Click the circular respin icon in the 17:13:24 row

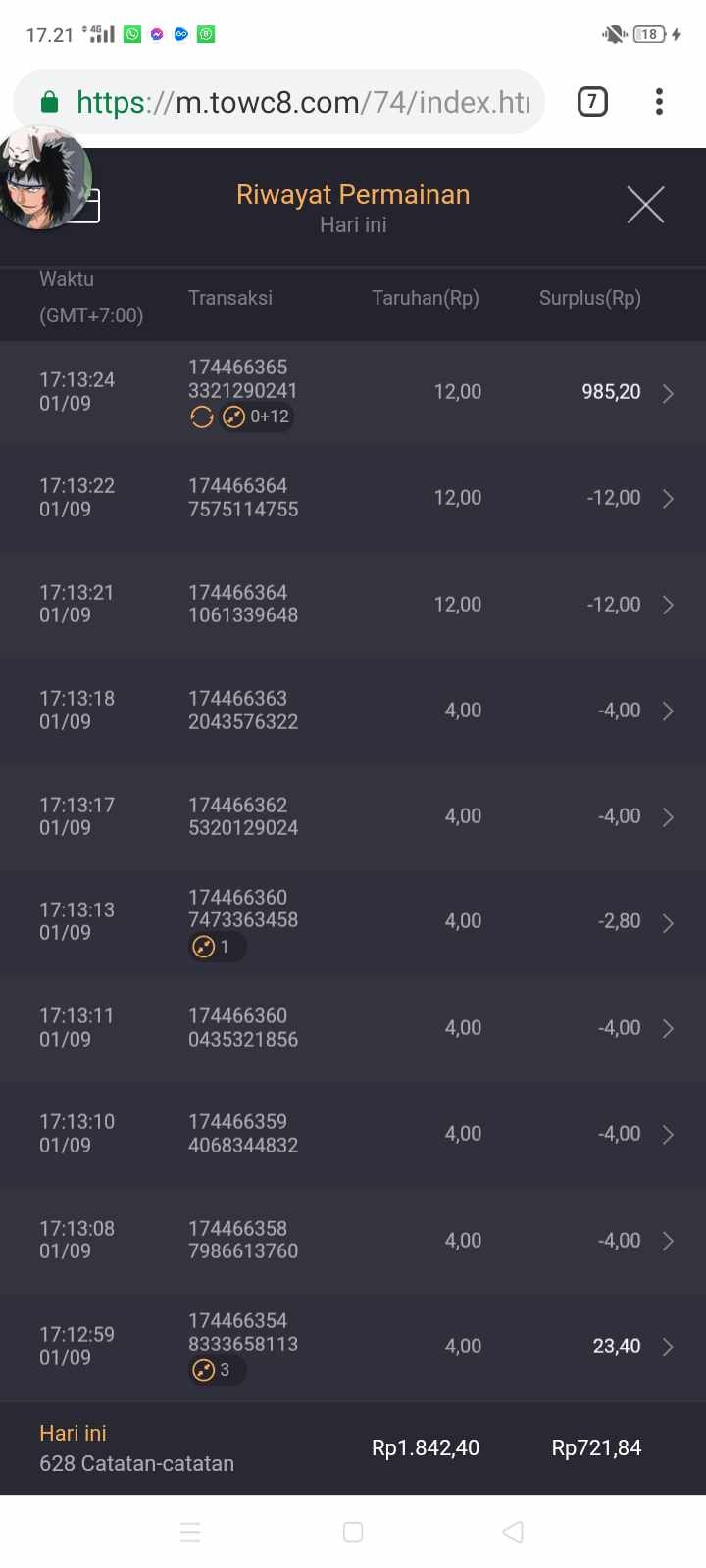click(x=202, y=417)
